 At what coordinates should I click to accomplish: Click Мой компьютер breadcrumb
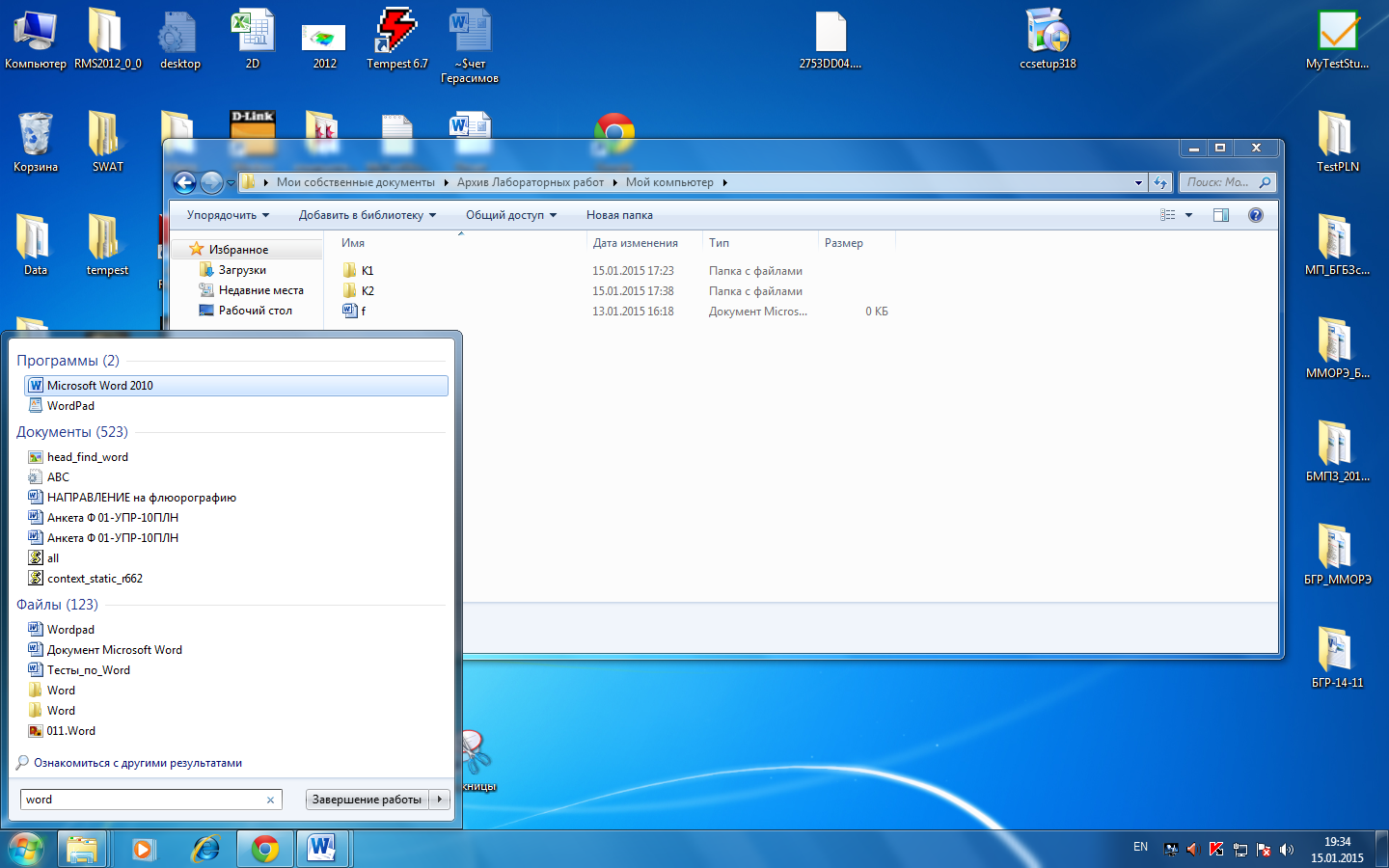pyautogui.click(x=669, y=182)
